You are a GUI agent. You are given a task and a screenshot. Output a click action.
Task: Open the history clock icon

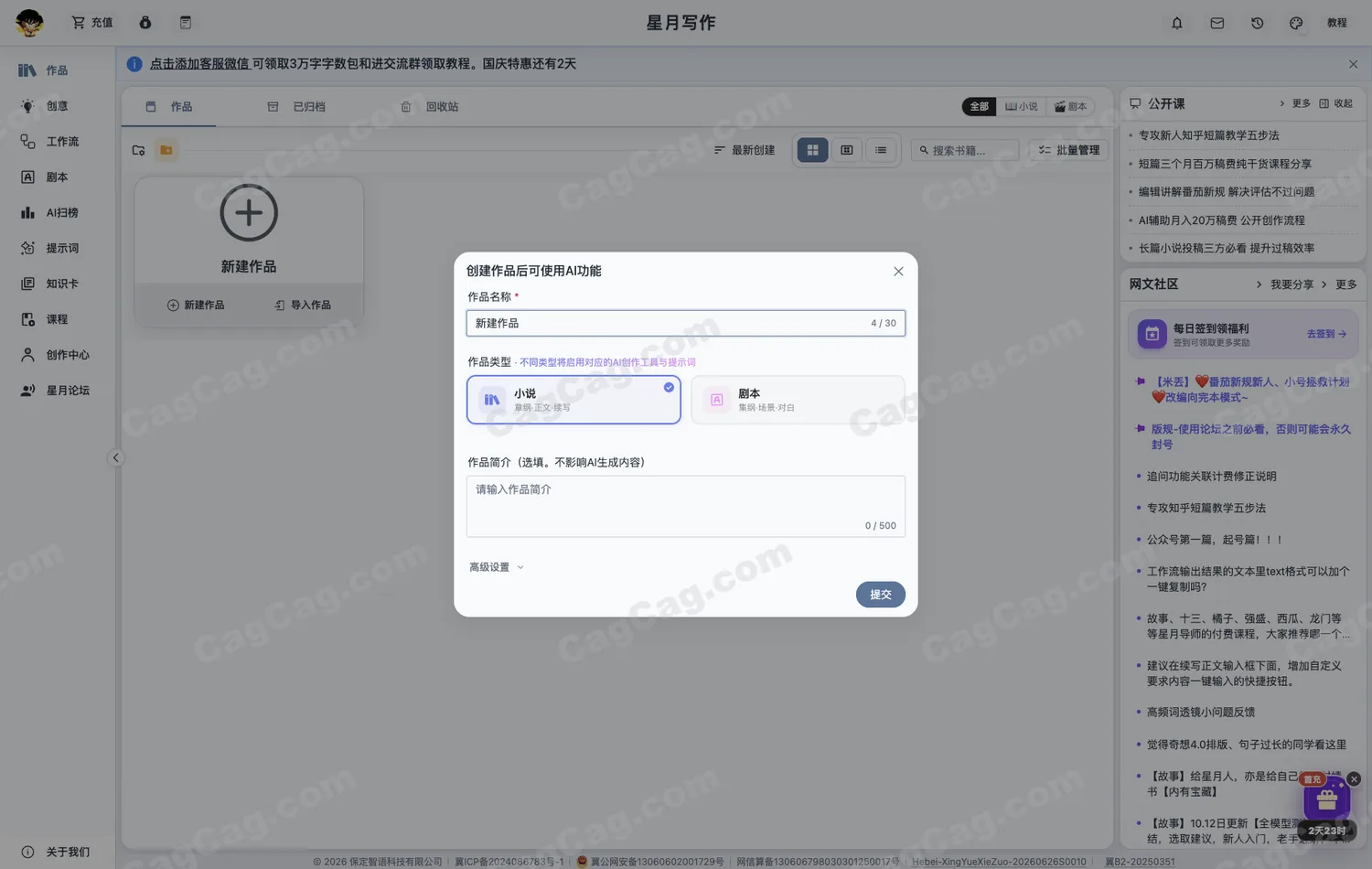[1258, 23]
